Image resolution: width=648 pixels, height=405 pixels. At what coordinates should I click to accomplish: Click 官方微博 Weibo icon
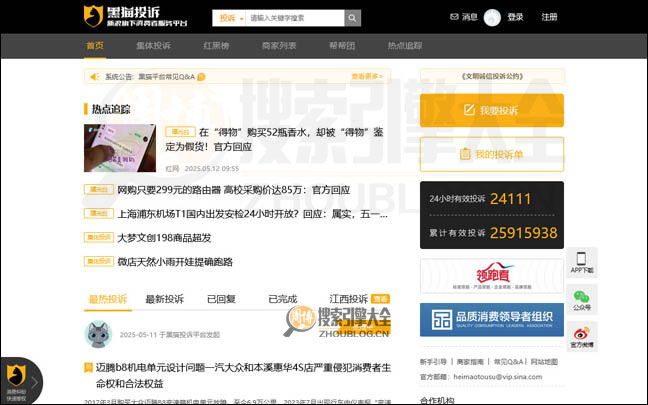pyautogui.click(x=581, y=336)
